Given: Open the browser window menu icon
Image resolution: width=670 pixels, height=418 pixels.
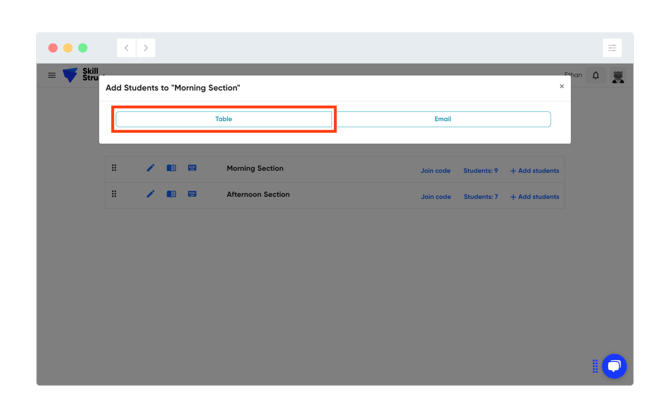Looking at the screenshot, I should tap(612, 48).
